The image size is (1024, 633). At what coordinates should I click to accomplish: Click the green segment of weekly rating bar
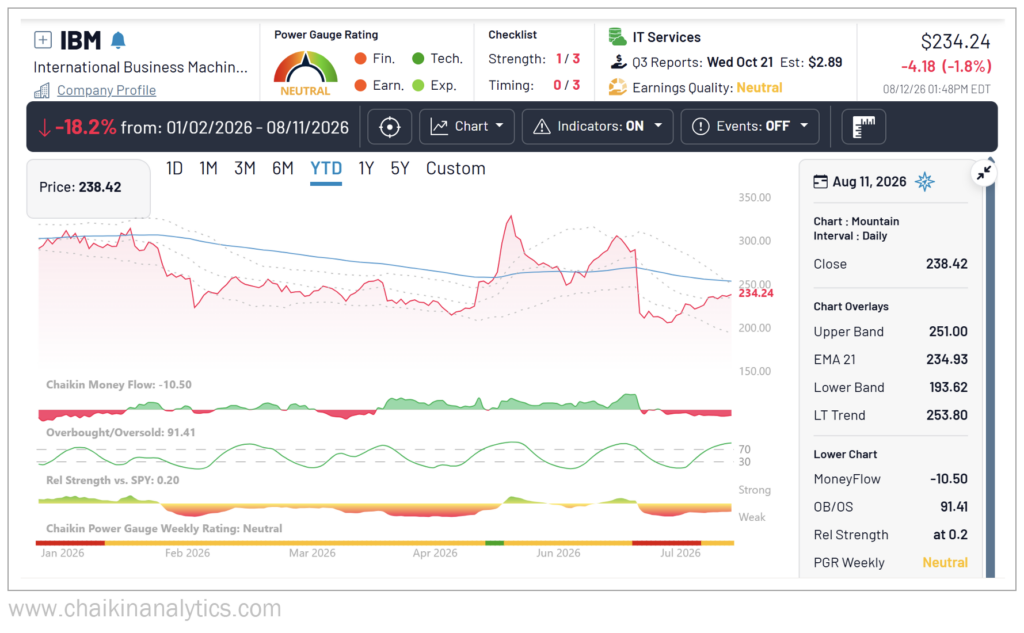494,543
